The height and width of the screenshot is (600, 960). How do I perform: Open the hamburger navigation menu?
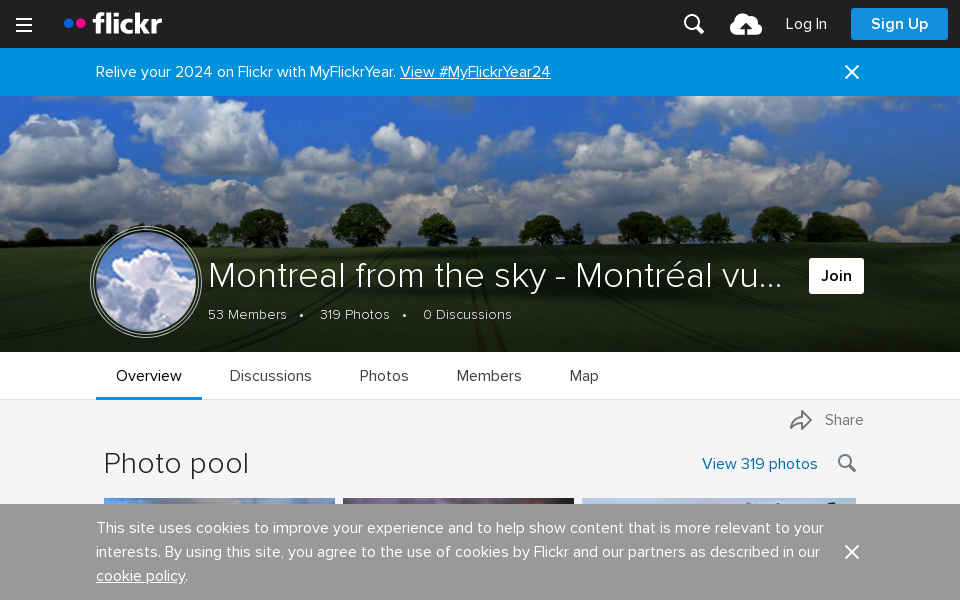[24, 24]
